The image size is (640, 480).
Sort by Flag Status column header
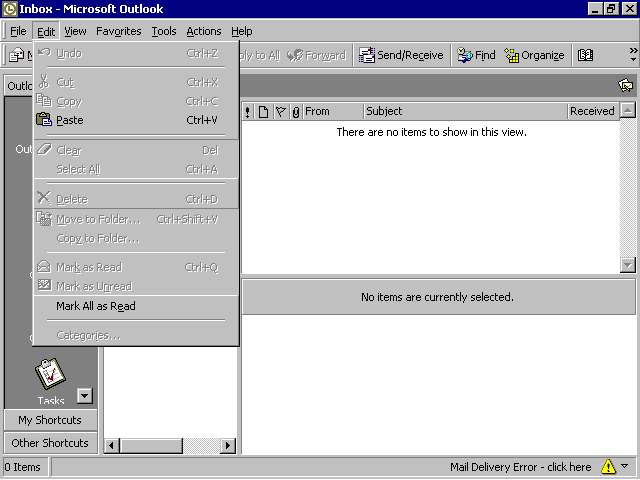tap(281, 111)
